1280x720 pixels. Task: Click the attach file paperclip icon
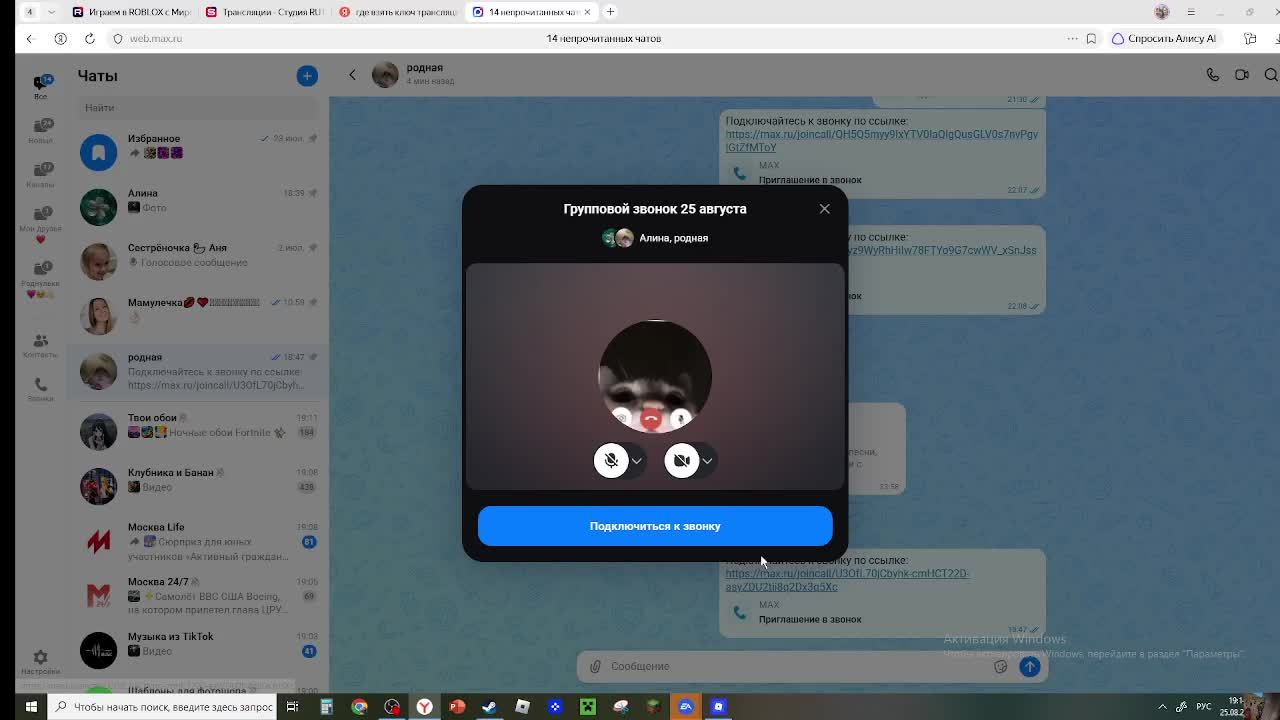(x=595, y=666)
